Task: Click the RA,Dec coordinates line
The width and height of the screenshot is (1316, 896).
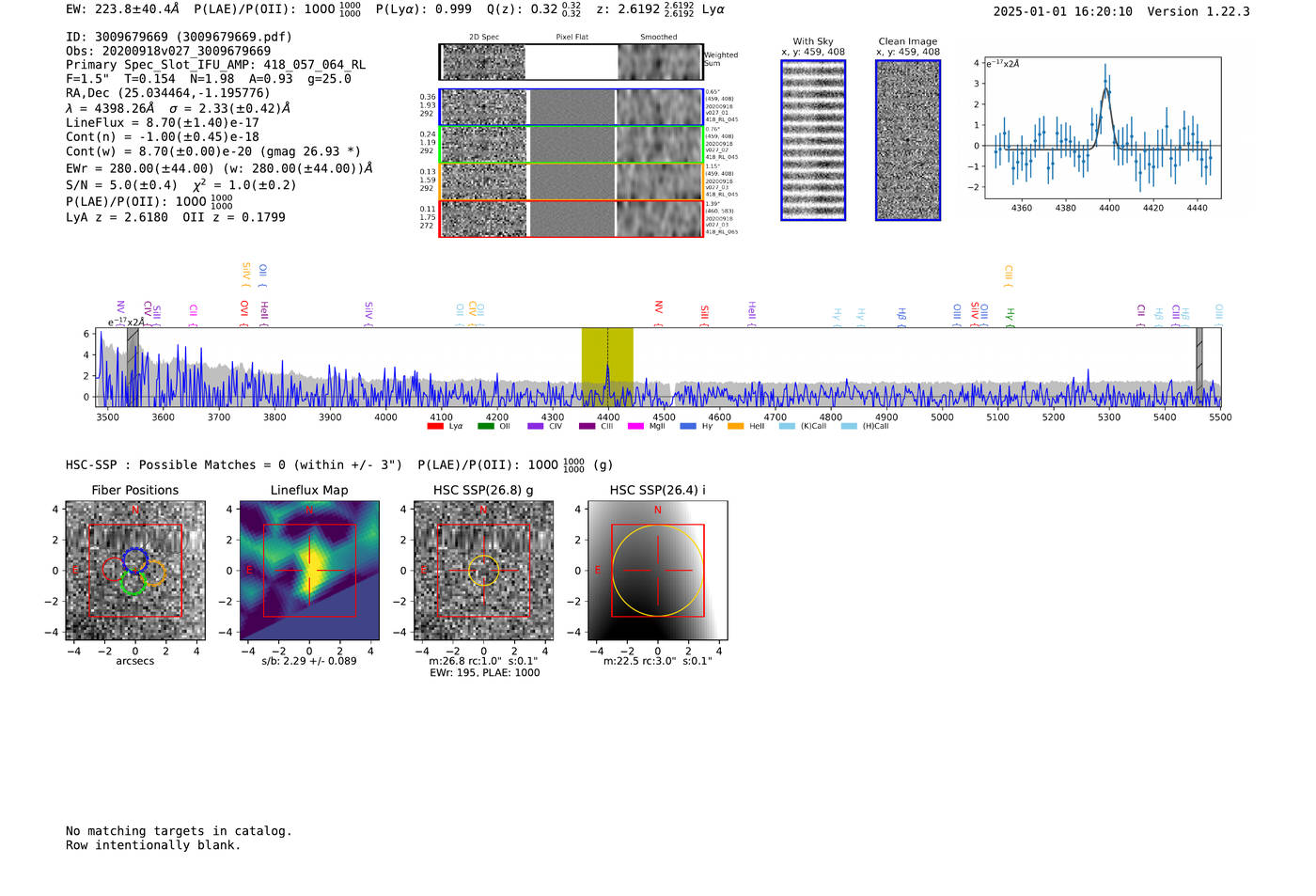Action: coord(168,93)
